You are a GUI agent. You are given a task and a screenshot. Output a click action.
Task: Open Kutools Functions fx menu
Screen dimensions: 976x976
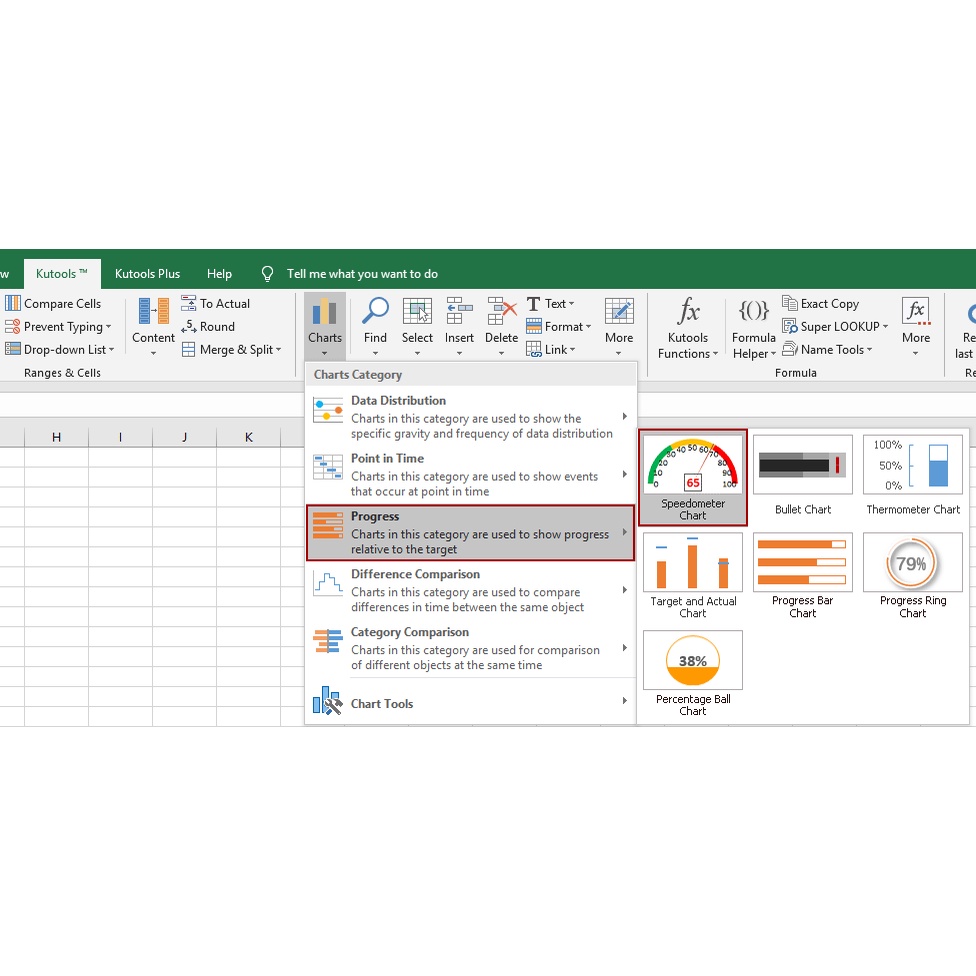click(x=688, y=328)
